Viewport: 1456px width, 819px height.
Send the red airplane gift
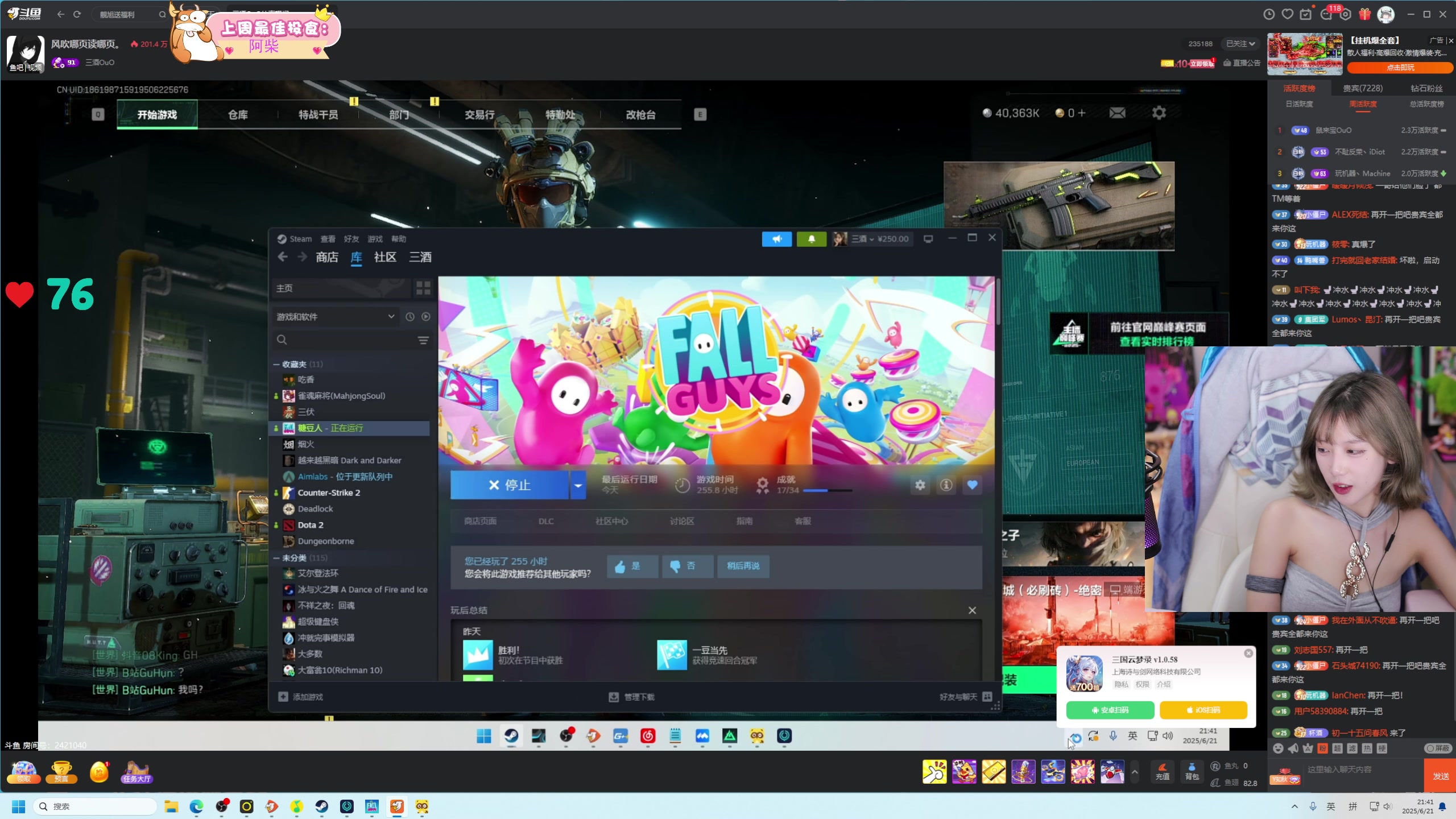(1112, 772)
